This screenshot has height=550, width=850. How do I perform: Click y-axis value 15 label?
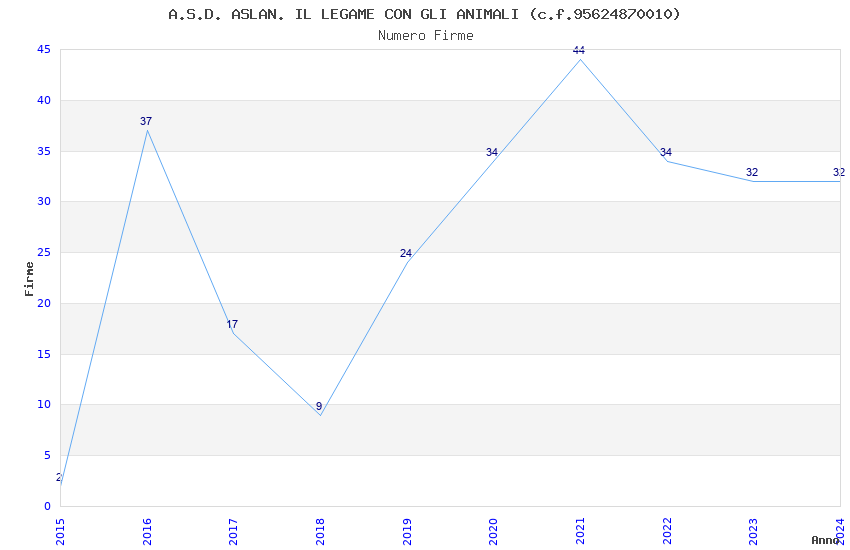(44, 354)
